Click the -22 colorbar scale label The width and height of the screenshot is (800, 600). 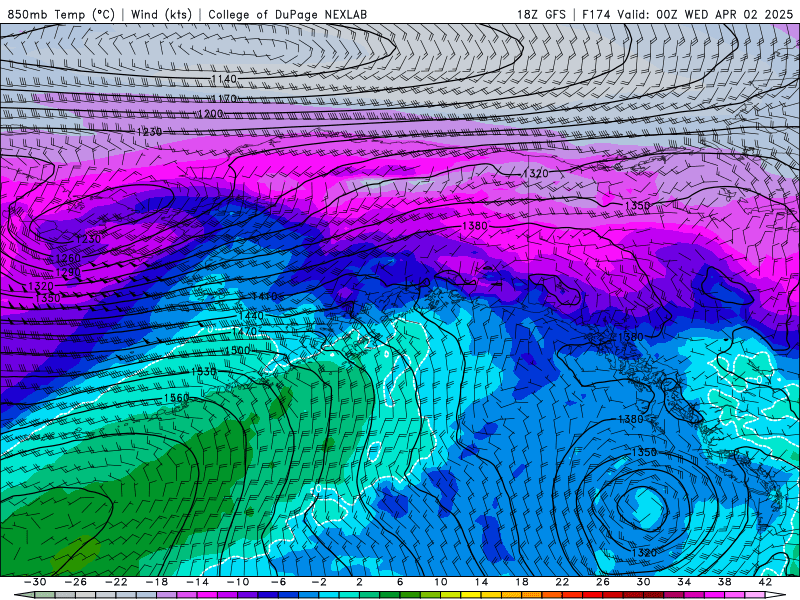(116, 582)
